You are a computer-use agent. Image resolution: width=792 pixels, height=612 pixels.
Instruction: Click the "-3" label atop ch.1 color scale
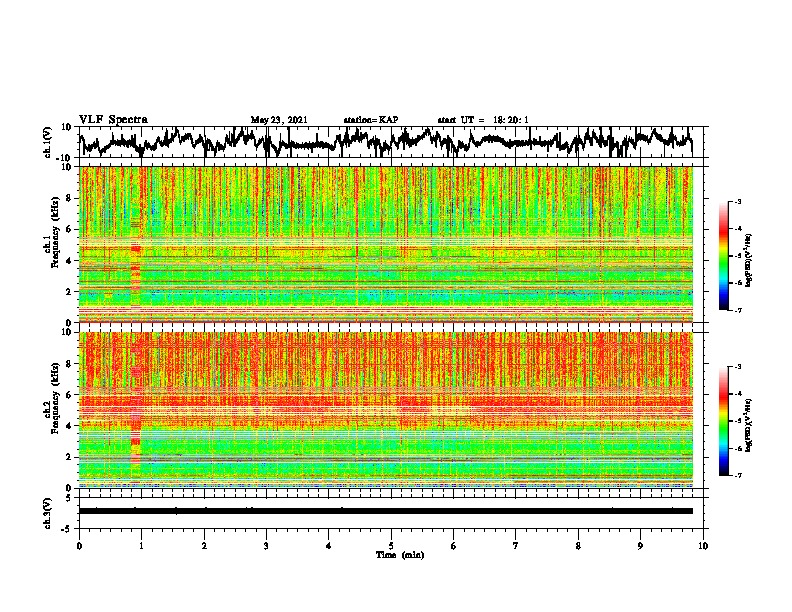click(x=737, y=202)
